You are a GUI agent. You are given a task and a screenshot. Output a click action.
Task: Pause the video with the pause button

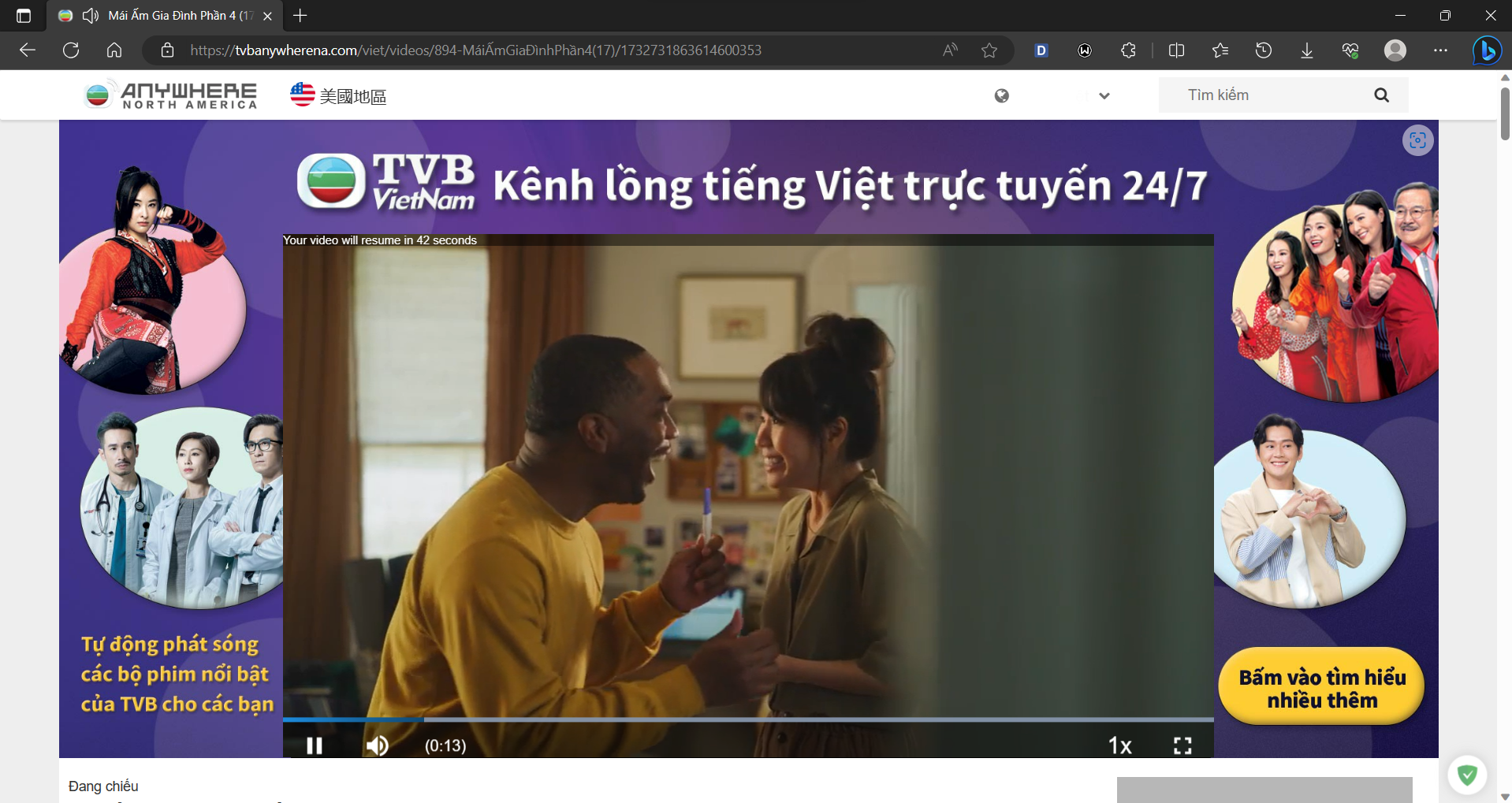[x=315, y=745]
